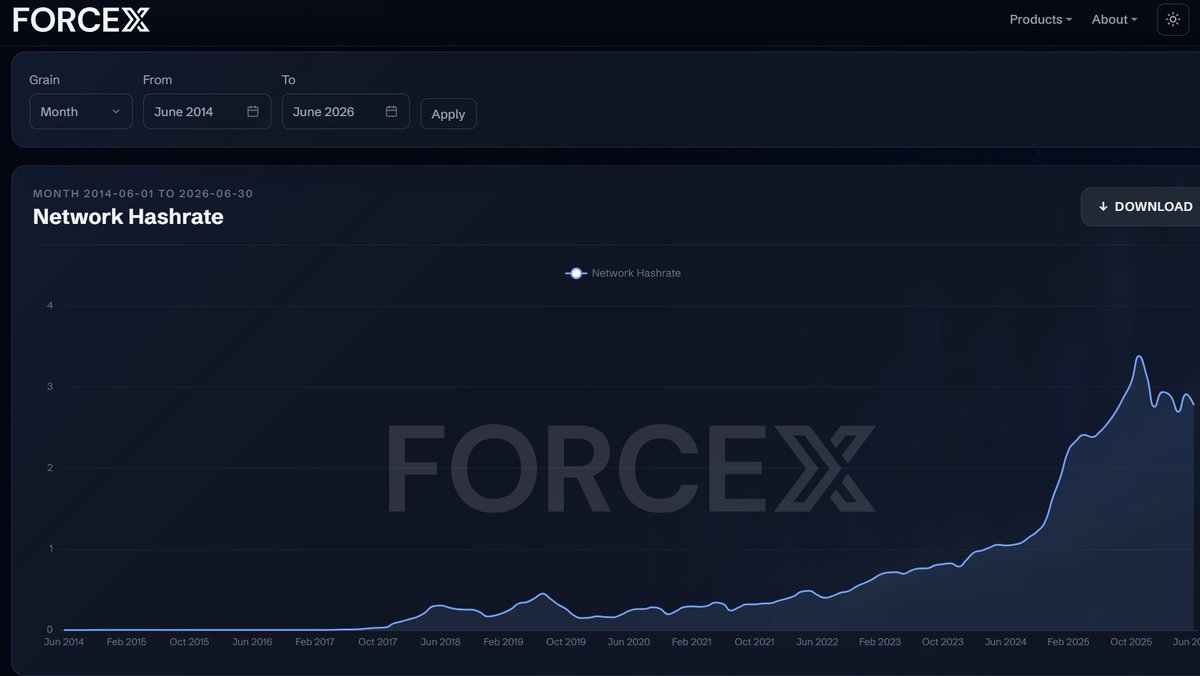Click the x-axis label Jun 2022
1200x676 pixels.
[817, 642]
